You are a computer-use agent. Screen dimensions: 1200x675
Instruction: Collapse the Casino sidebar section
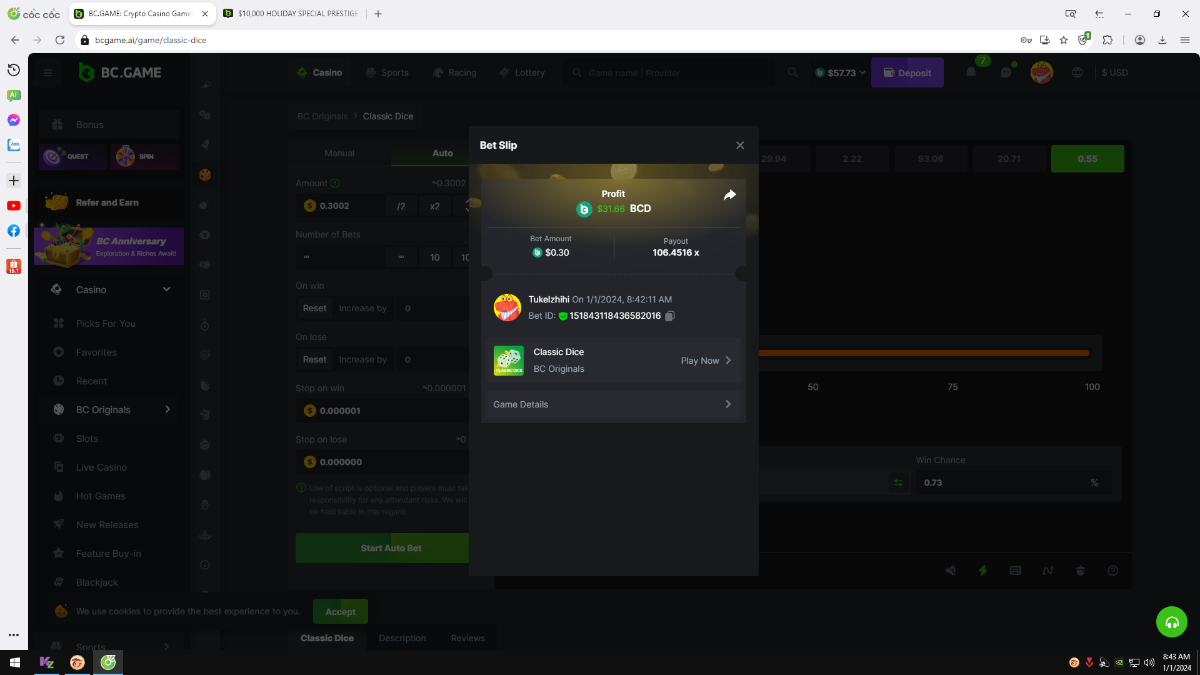point(166,290)
